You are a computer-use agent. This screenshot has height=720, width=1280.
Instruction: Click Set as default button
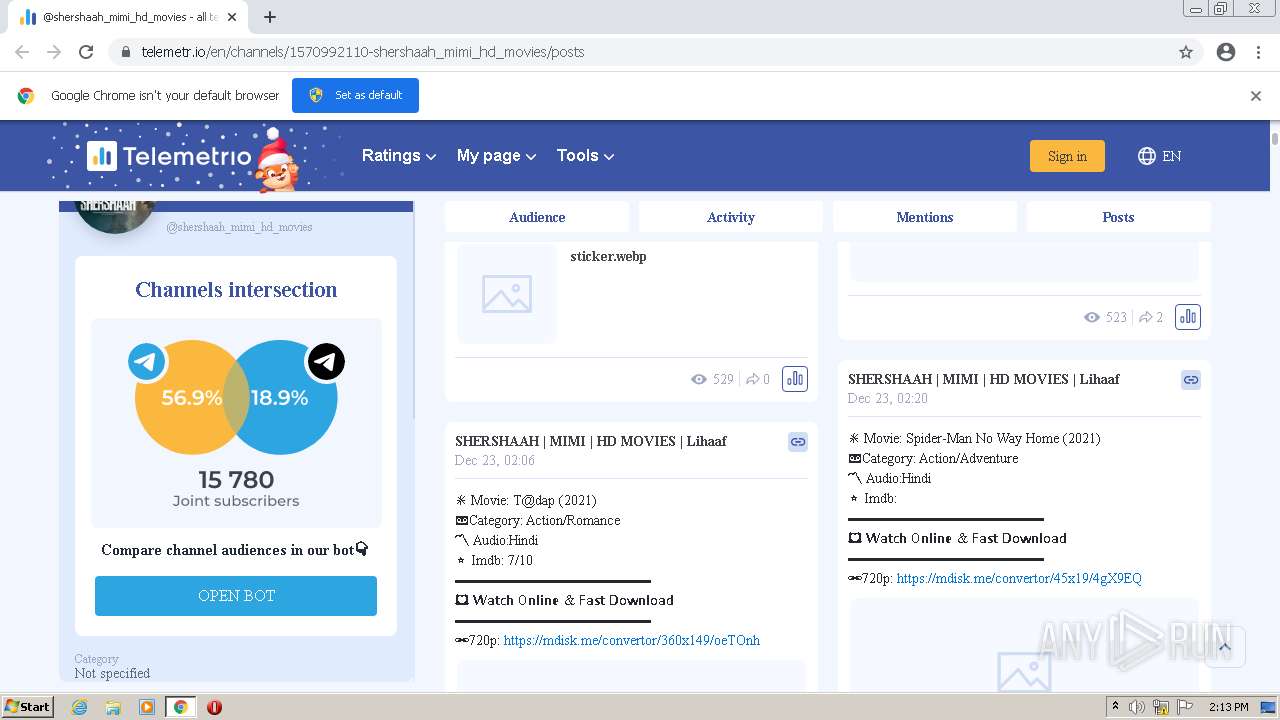point(355,95)
